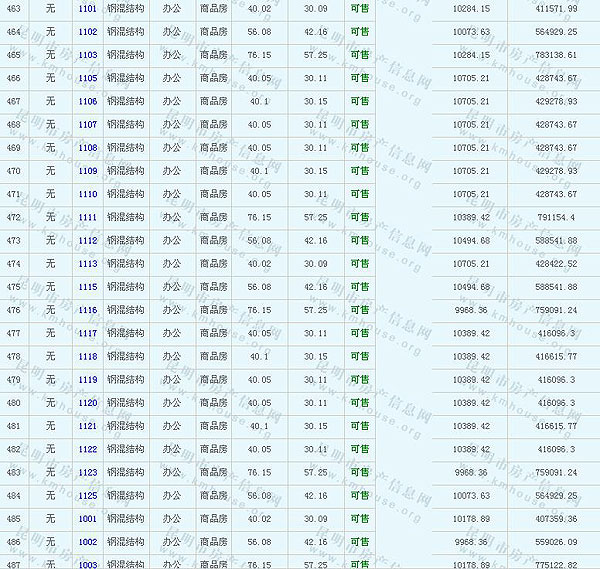Click the 可售 status in row 472
This screenshot has width=600, height=569.
point(359,218)
